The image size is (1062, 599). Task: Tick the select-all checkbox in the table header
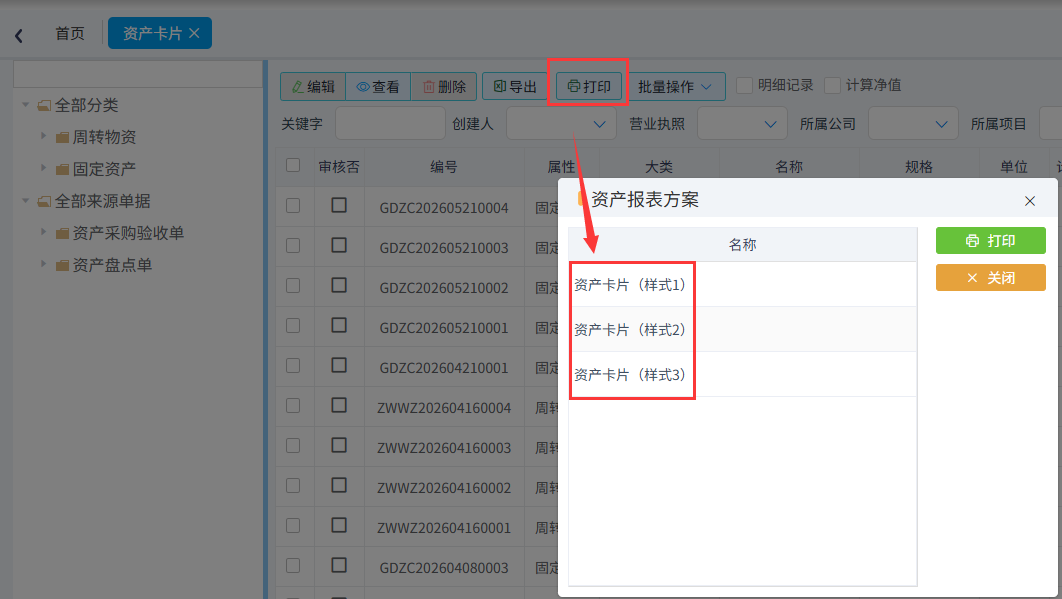[x=293, y=165]
